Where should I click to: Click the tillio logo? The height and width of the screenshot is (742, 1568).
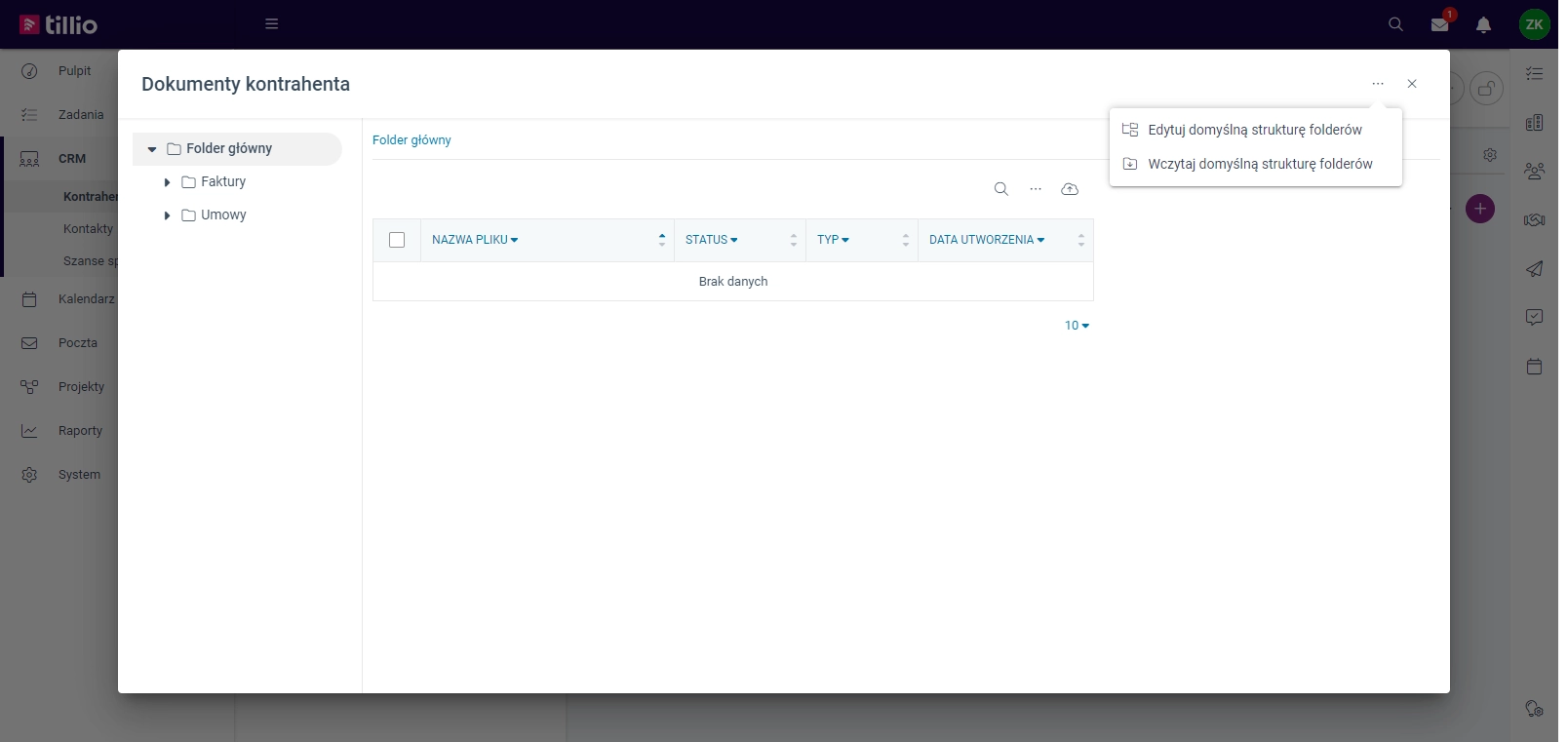tap(59, 24)
